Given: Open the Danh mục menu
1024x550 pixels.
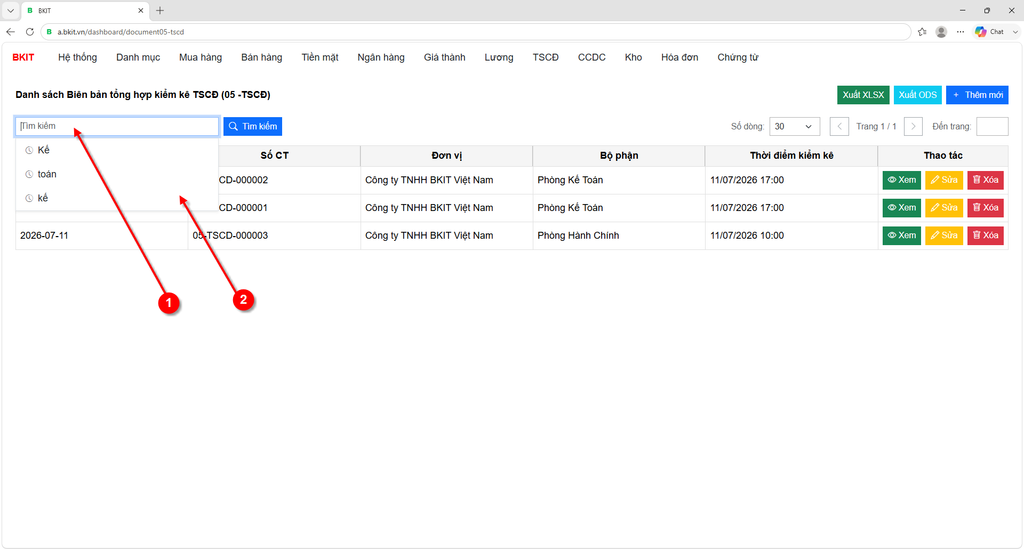Looking at the screenshot, I should click(x=138, y=57).
